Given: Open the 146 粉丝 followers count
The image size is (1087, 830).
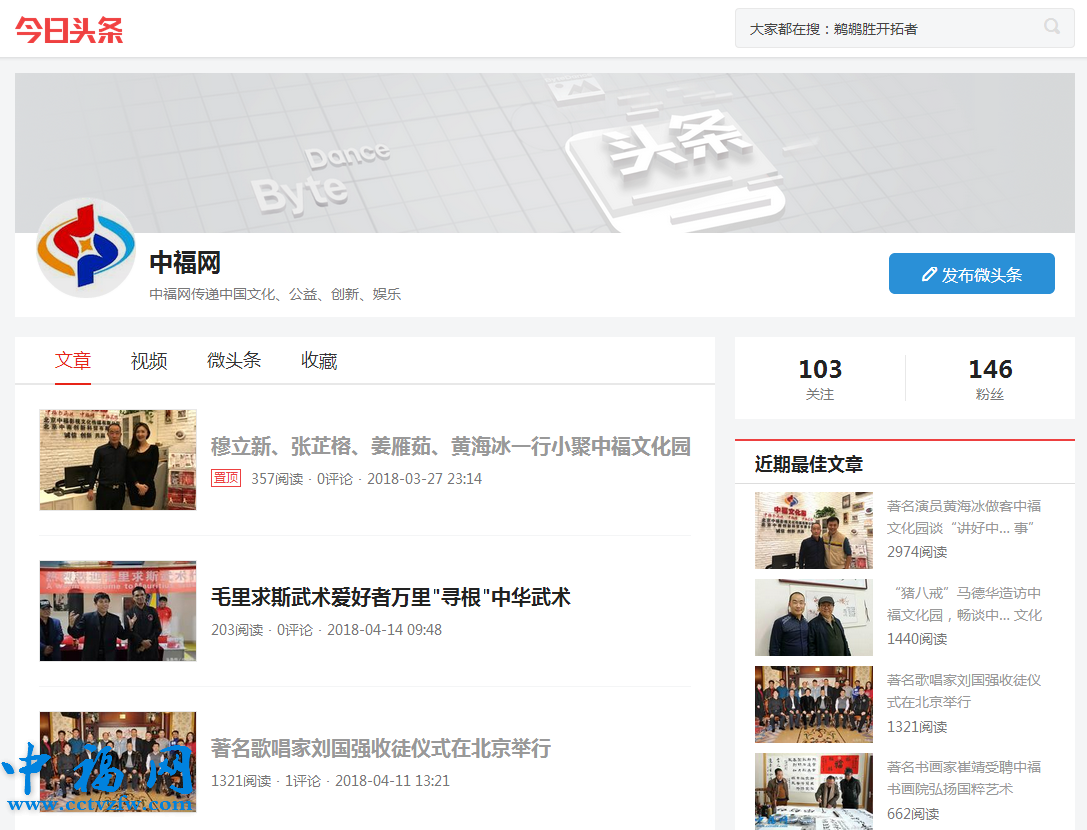Looking at the screenshot, I should tap(990, 379).
